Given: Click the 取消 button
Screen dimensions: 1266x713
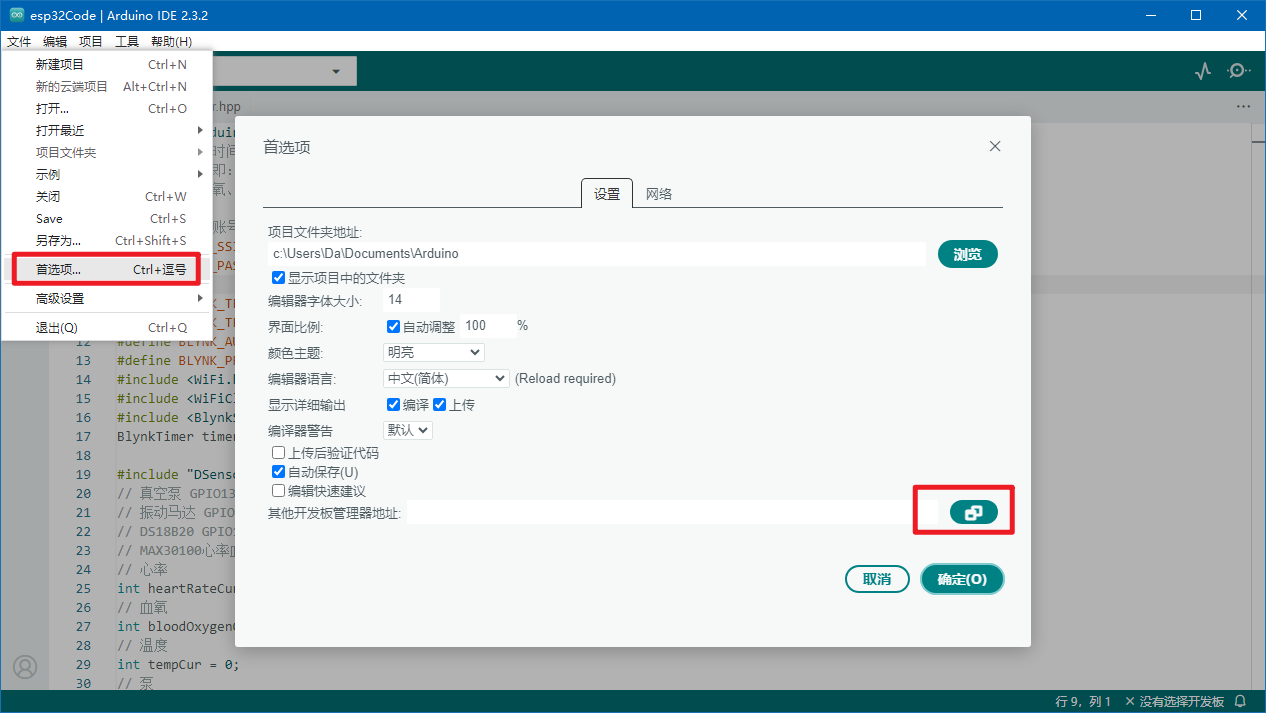Looking at the screenshot, I should [877, 579].
